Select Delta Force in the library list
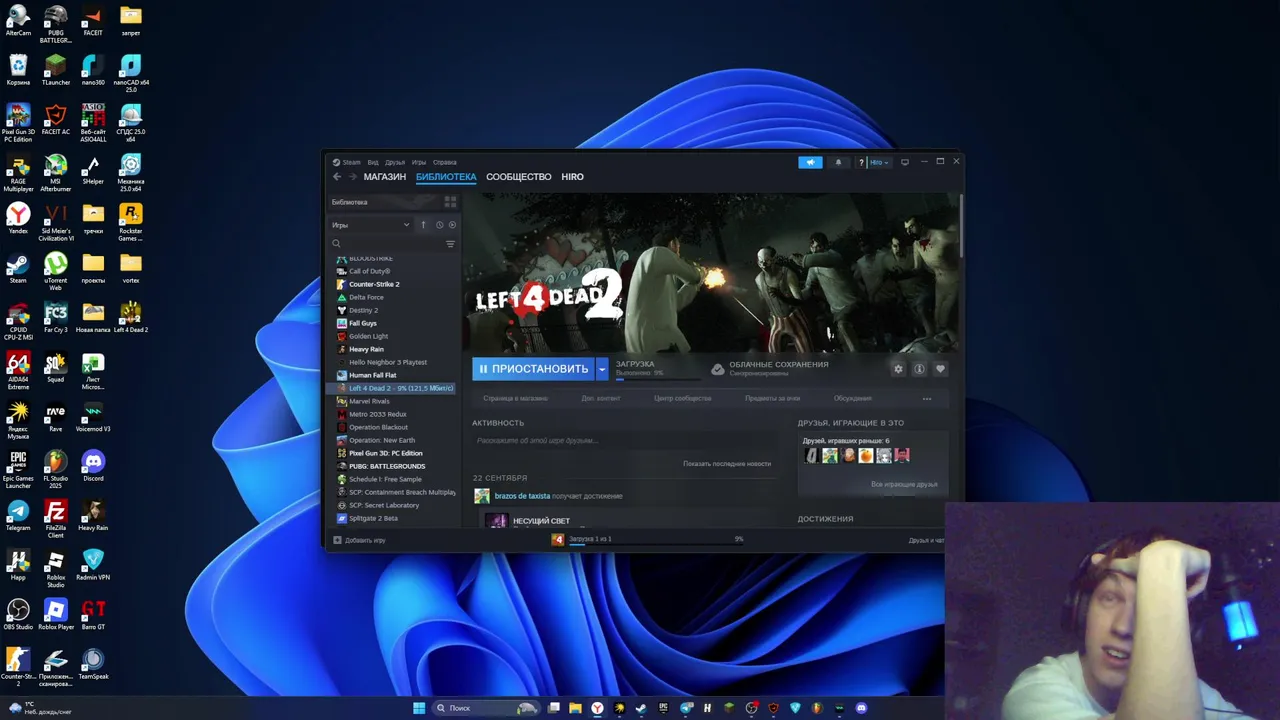1280x720 pixels. pos(366,297)
